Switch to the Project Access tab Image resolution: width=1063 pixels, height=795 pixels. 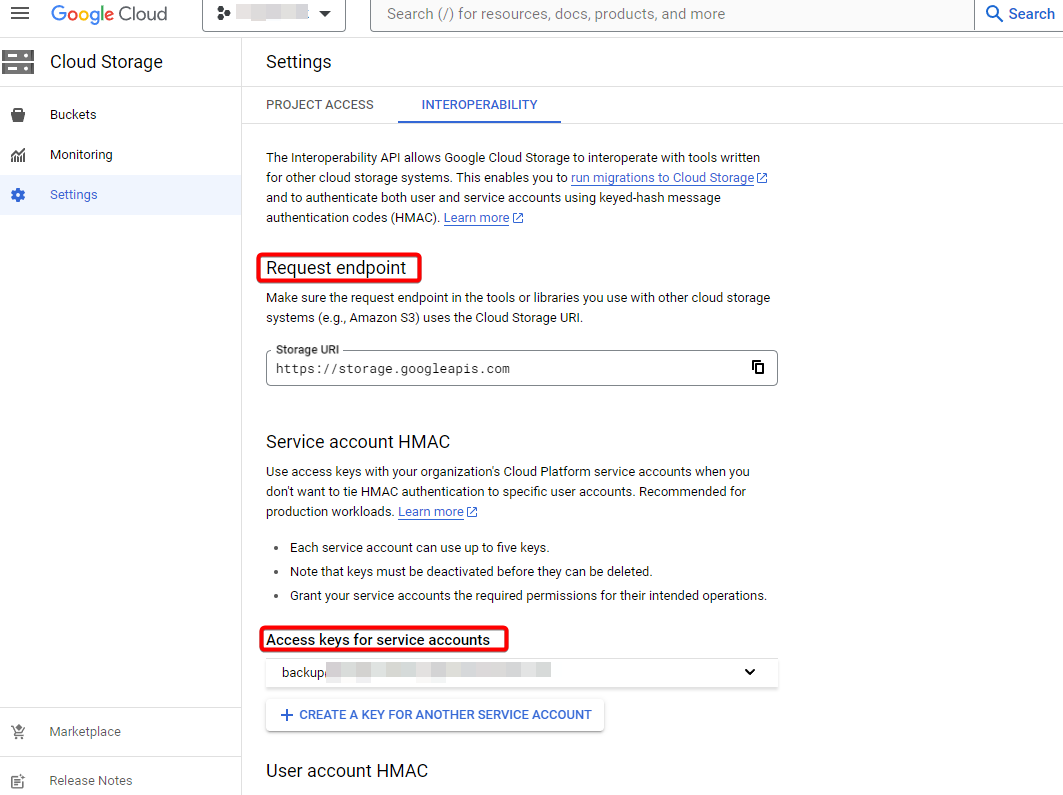pyautogui.click(x=320, y=104)
